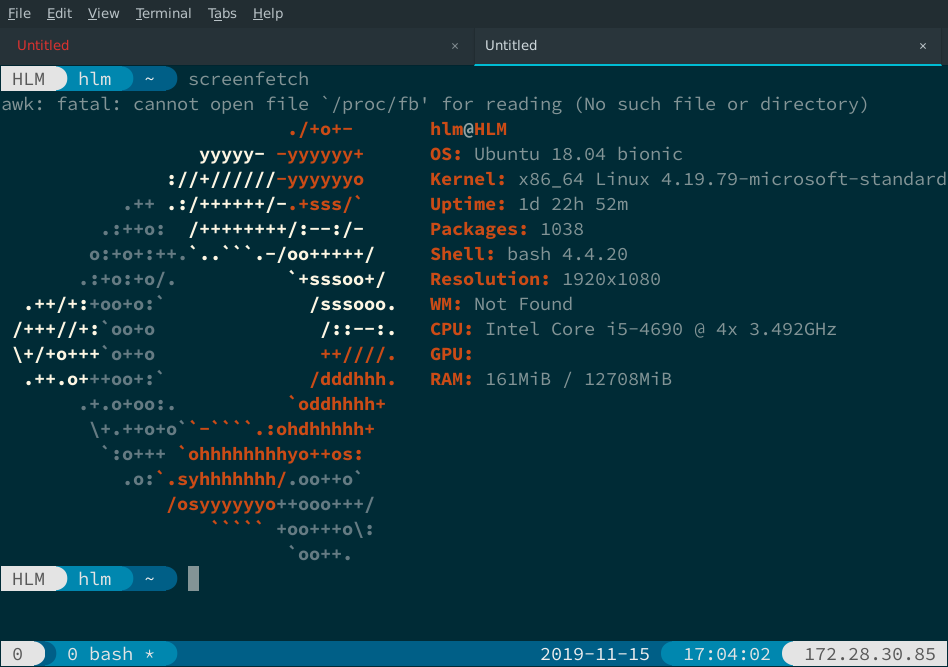Click the date 2019-11-15 in status bar
The height and width of the screenshot is (667, 948).
tap(595, 654)
